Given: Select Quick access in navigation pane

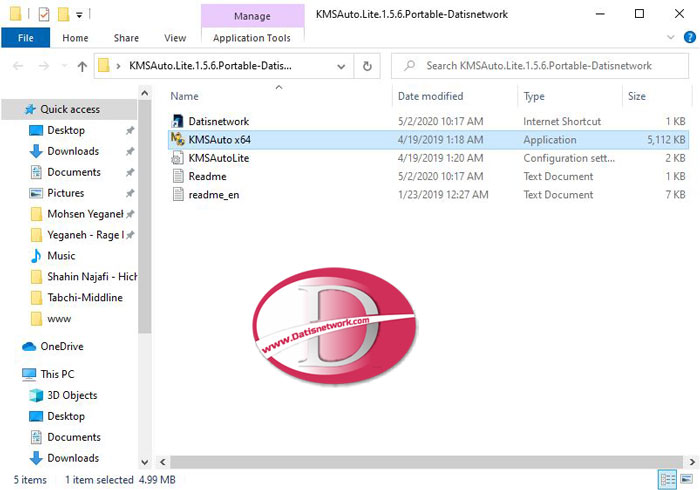Looking at the screenshot, I should click(x=70, y=109).
